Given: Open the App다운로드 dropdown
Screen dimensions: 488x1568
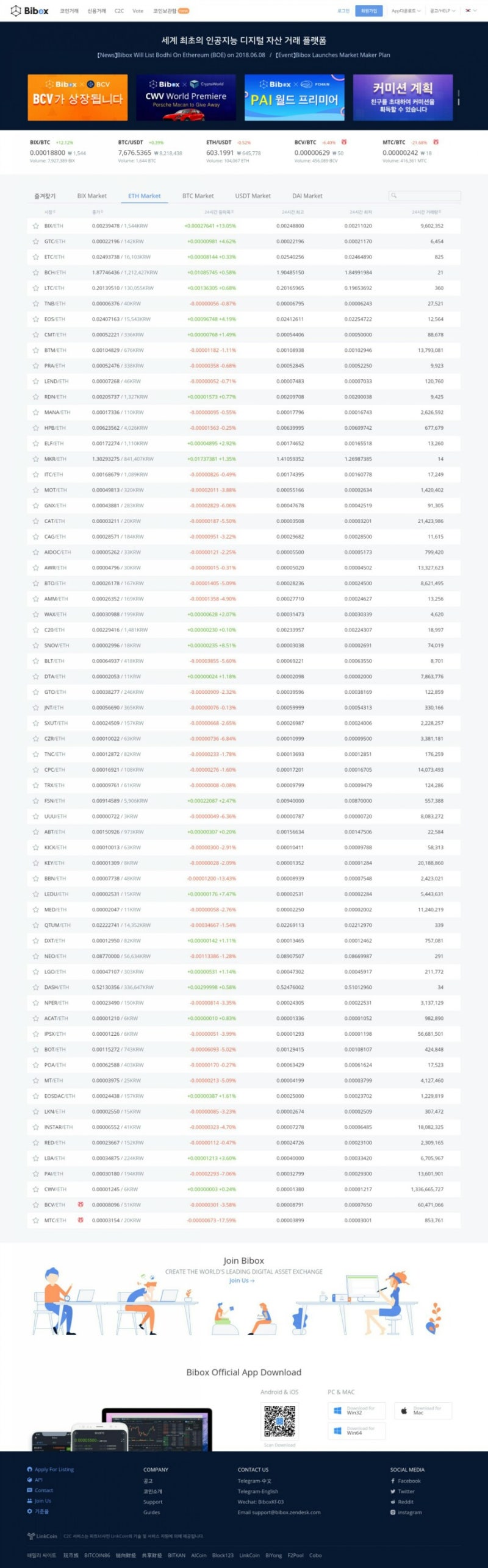Looking at the screenshot, I should click(406, 10).
